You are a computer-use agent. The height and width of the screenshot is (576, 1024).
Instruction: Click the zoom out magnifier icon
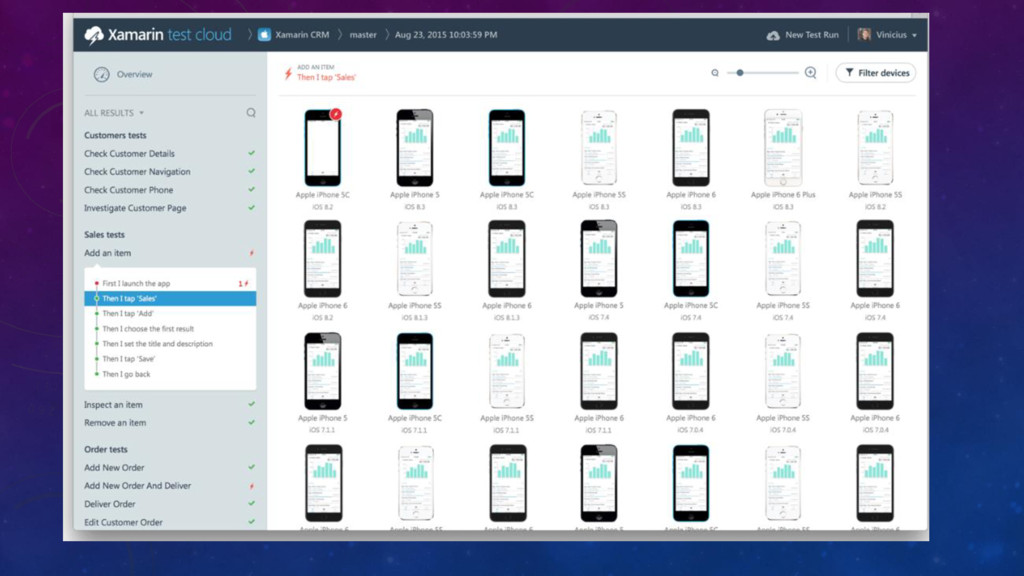tap(715, 73)
